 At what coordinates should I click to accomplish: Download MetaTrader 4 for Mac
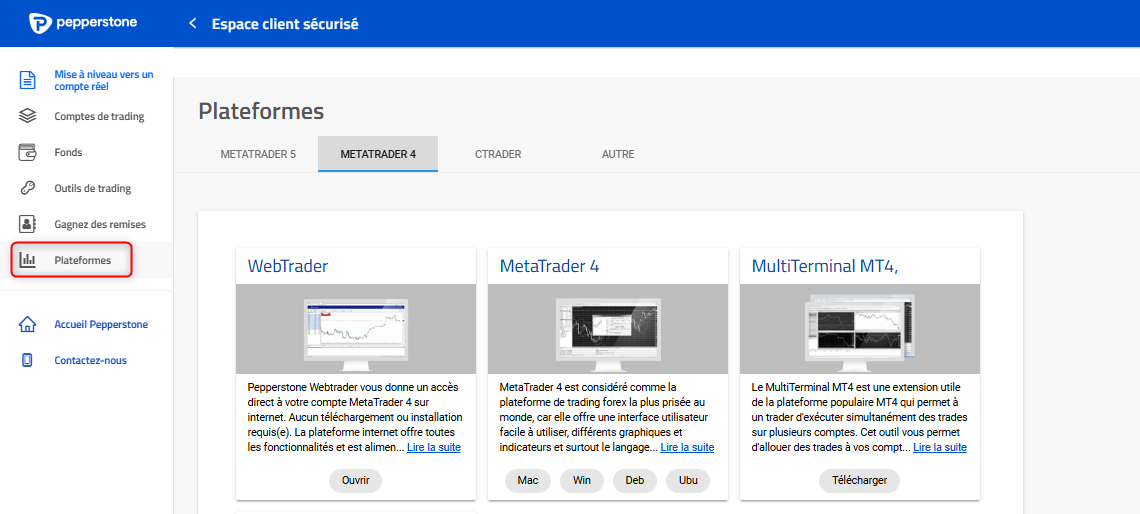coord(528,481)
